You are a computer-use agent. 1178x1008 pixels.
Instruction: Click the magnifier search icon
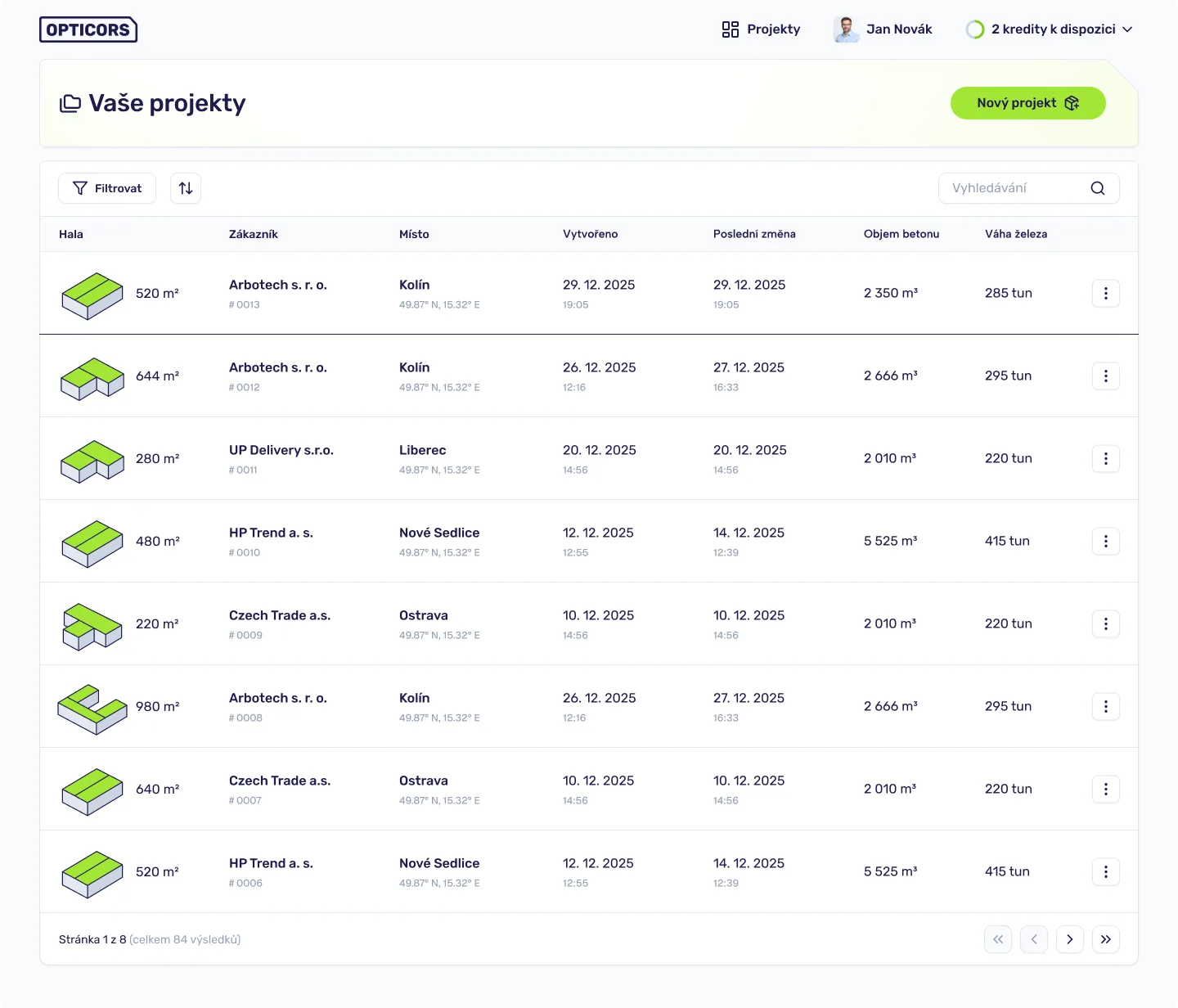(x=1098, y=188)
